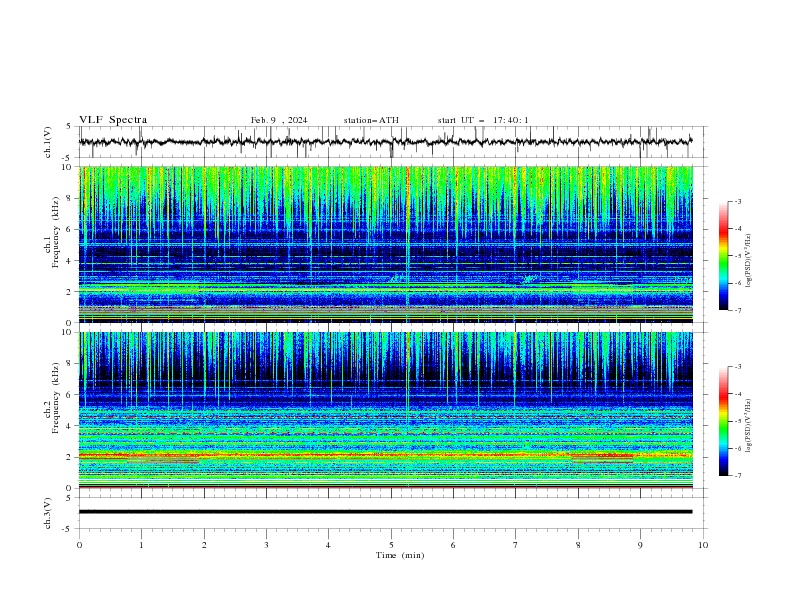This screenshot has height=612, width=792.
Task: Click the time axis tick label '0'
Action: [79, 545]
